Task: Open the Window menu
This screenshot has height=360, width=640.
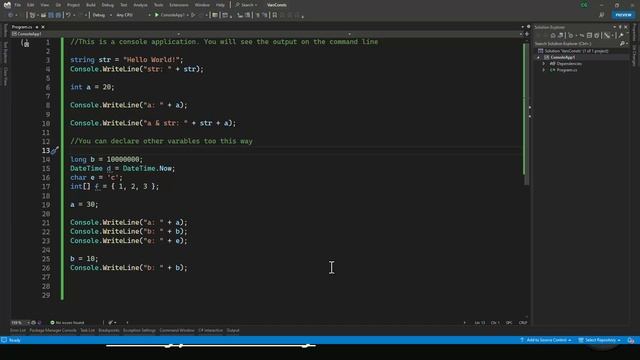Action: [202, 5]
